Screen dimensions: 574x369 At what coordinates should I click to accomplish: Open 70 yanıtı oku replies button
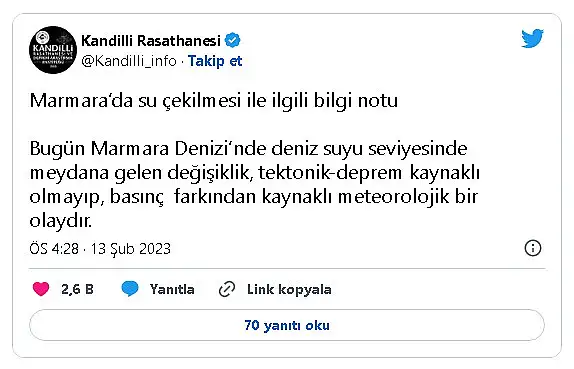click(x=287, y=325)
